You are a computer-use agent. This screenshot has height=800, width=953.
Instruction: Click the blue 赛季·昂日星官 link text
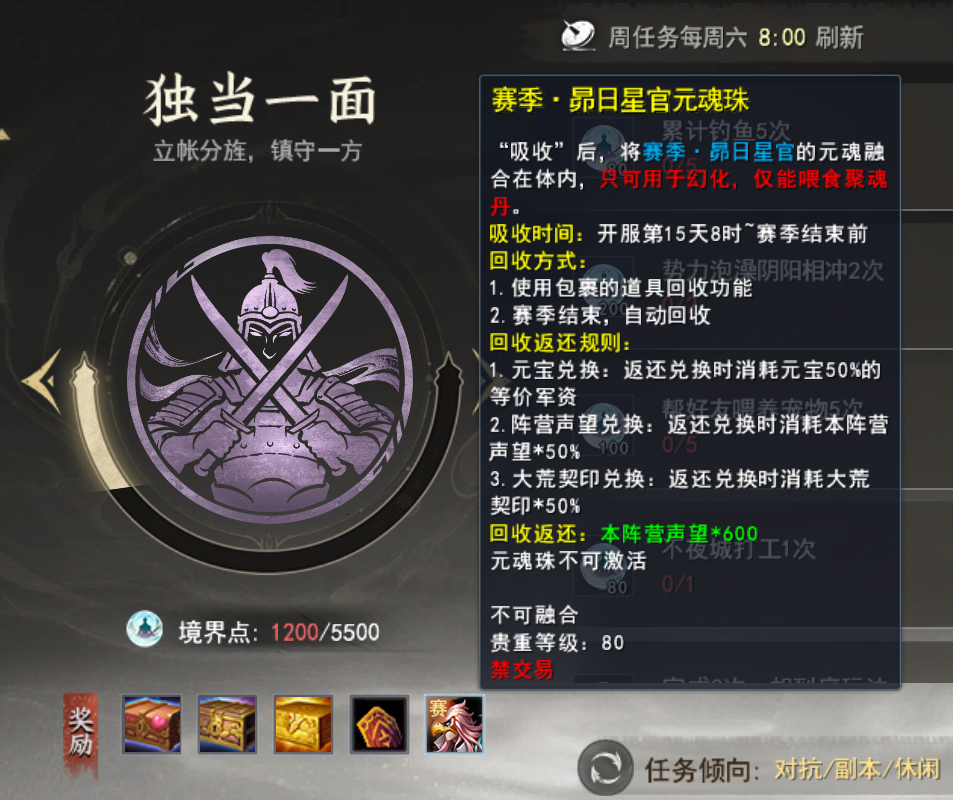[720, 151]
